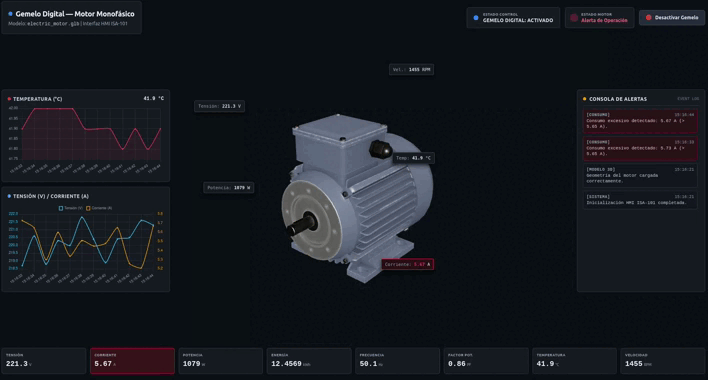The image size is (708, 380).
Task: Click the Factor Pot. 0.86 card
Action: tap(486, 361)
